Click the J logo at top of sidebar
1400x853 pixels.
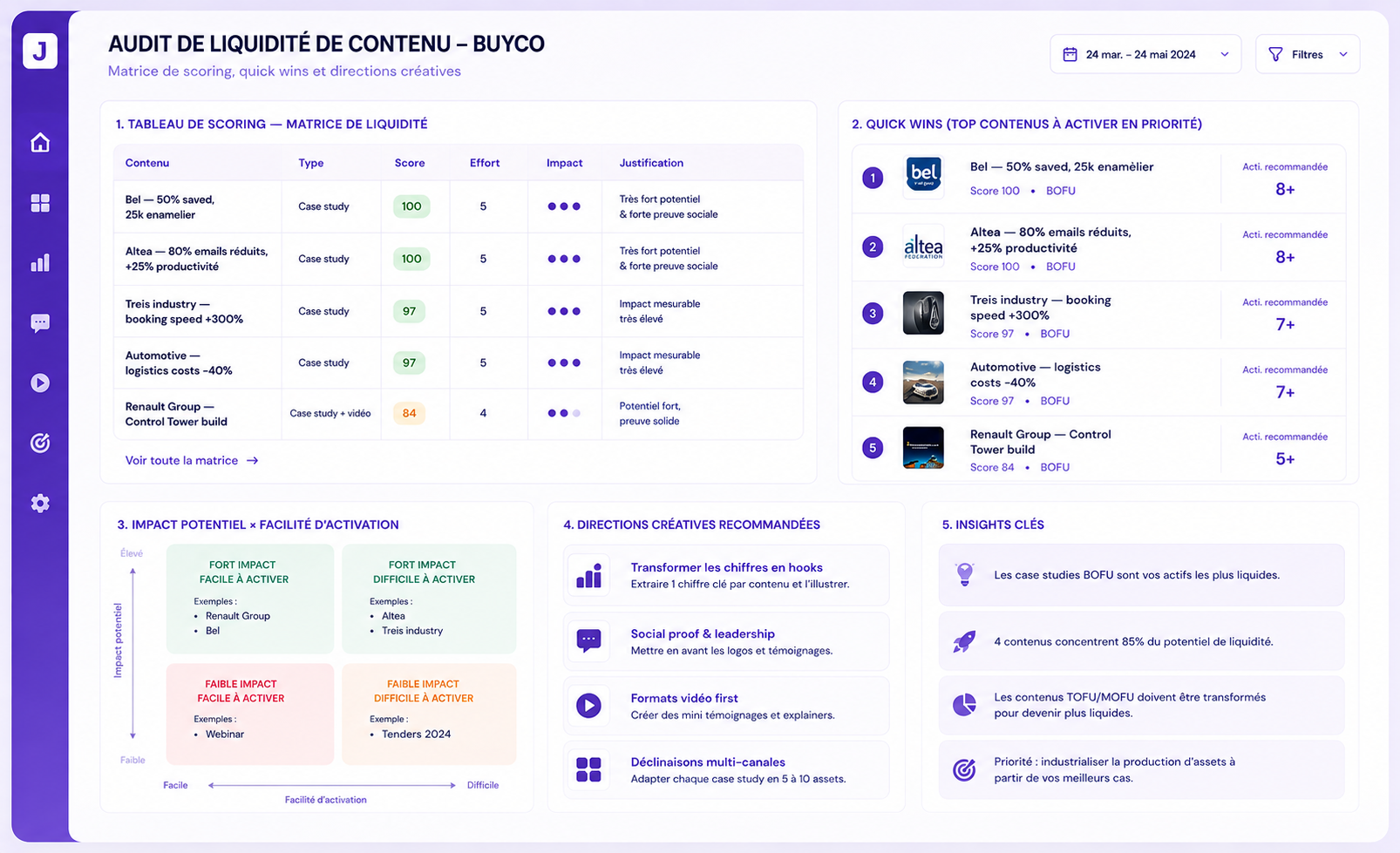click(x=40, y=51)
